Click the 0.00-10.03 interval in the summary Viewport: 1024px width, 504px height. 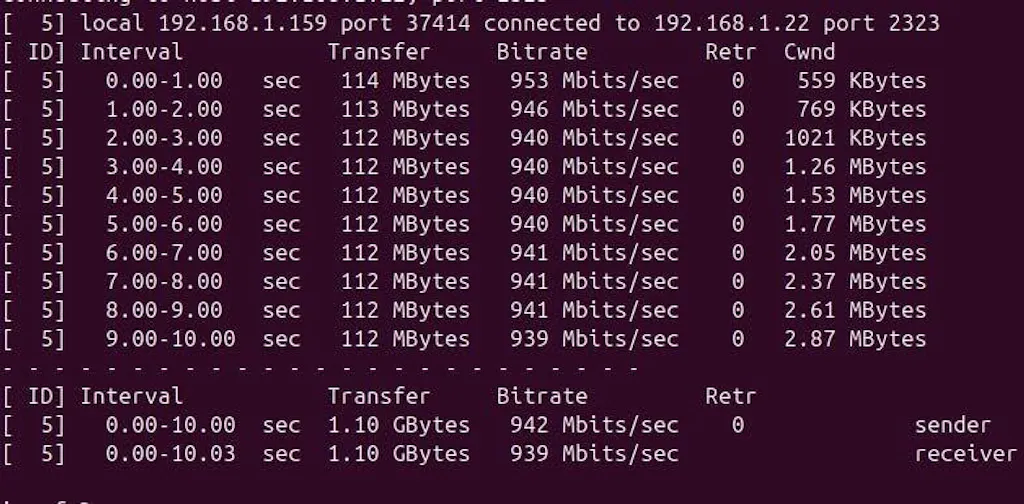pos(170,454)
